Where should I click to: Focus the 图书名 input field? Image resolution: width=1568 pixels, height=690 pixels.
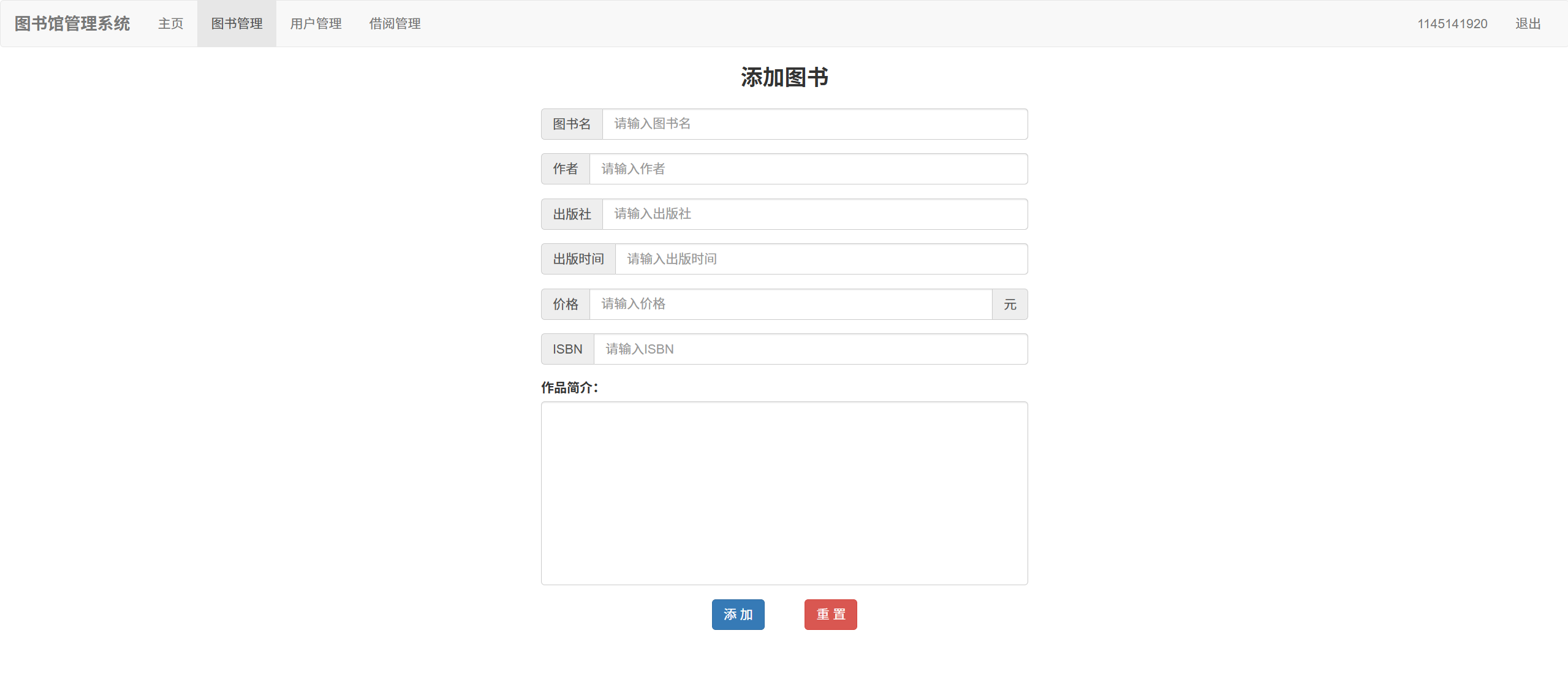click(815, 124)
